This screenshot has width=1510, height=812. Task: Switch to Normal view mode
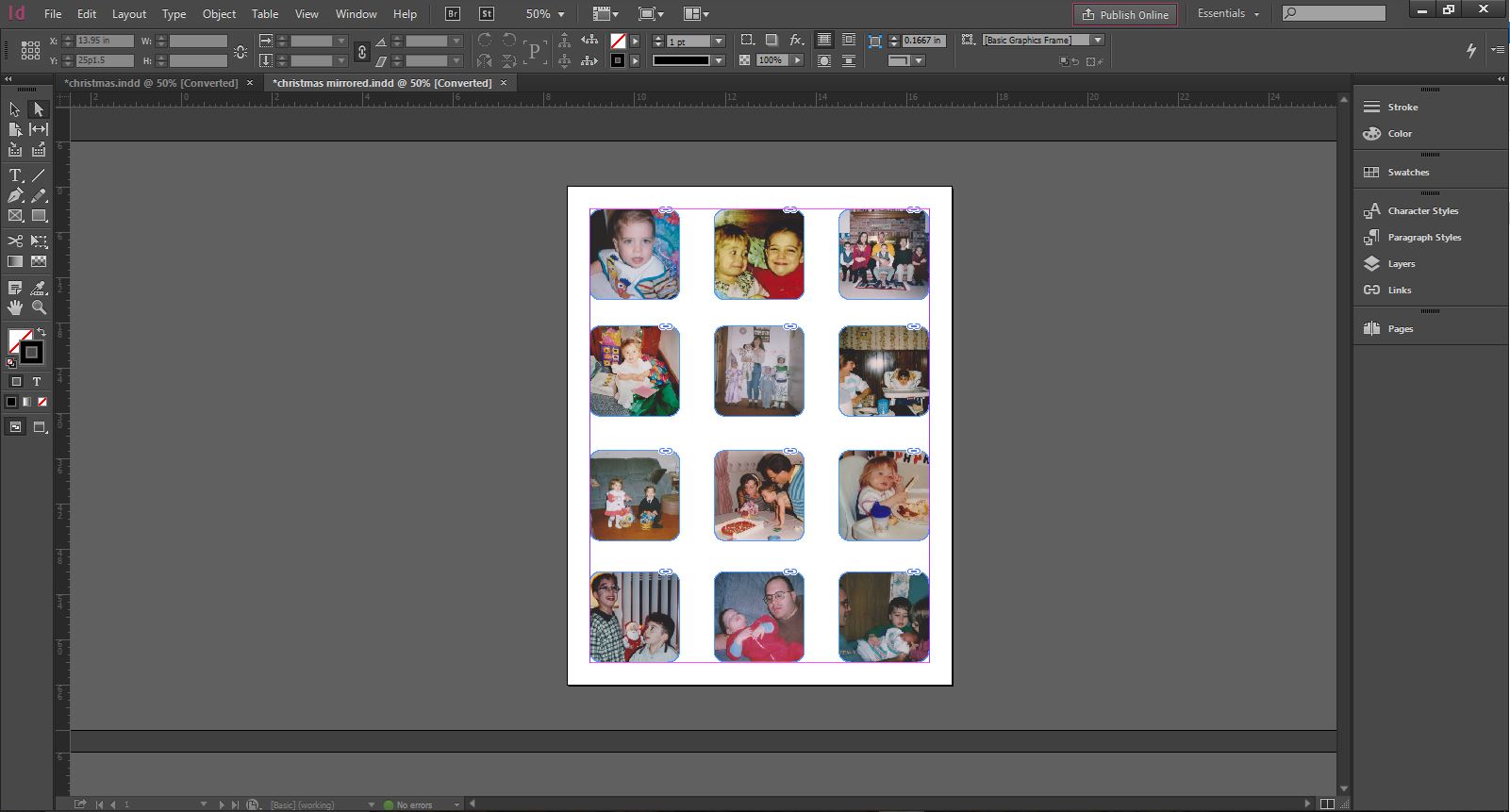point(16,427)
